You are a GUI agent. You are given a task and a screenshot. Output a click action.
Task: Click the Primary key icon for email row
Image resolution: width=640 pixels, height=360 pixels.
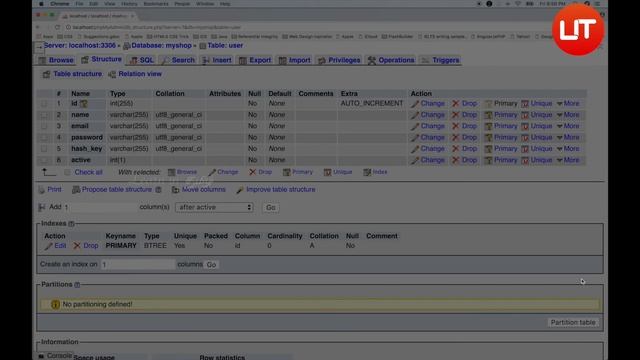[488, 126]
